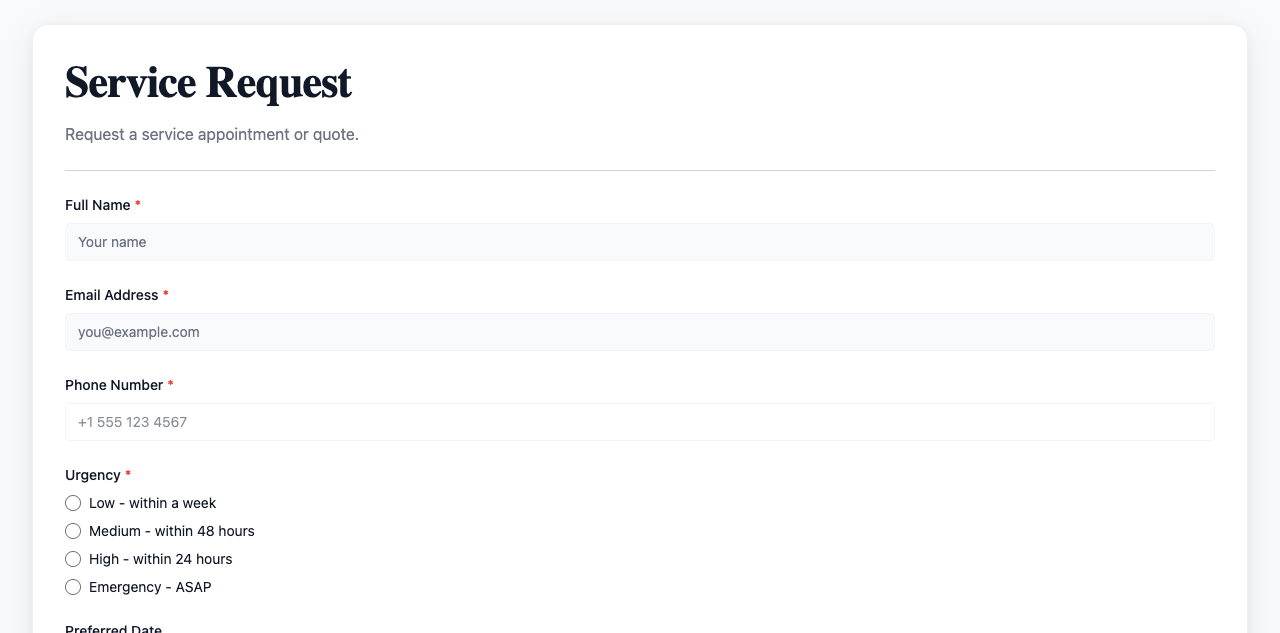The width and height of the screenshot is (1280, 633).
Task: Click the 'High - within 24 hours' label text
Action: point(160,559)
